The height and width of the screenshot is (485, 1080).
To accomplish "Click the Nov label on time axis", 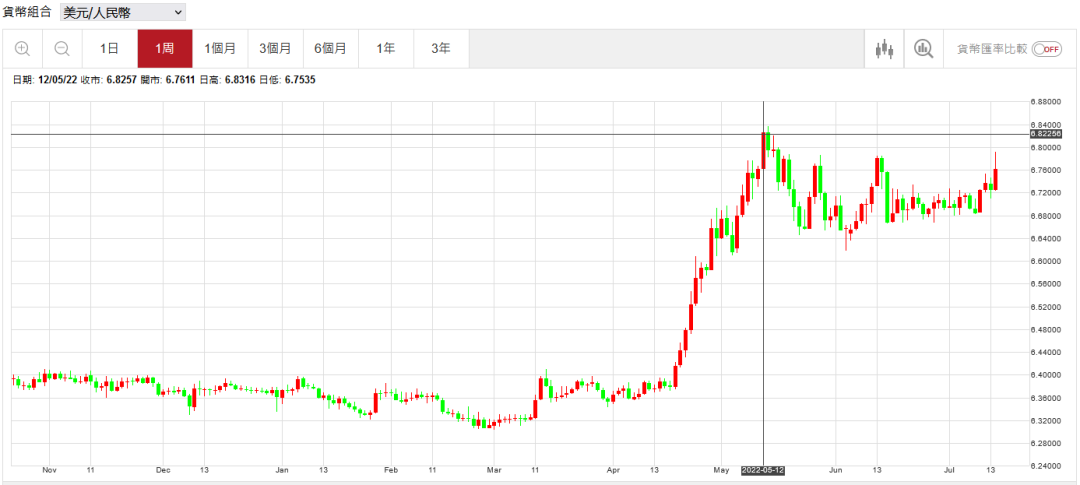I will pyautogui.click(x=50, y=469).
